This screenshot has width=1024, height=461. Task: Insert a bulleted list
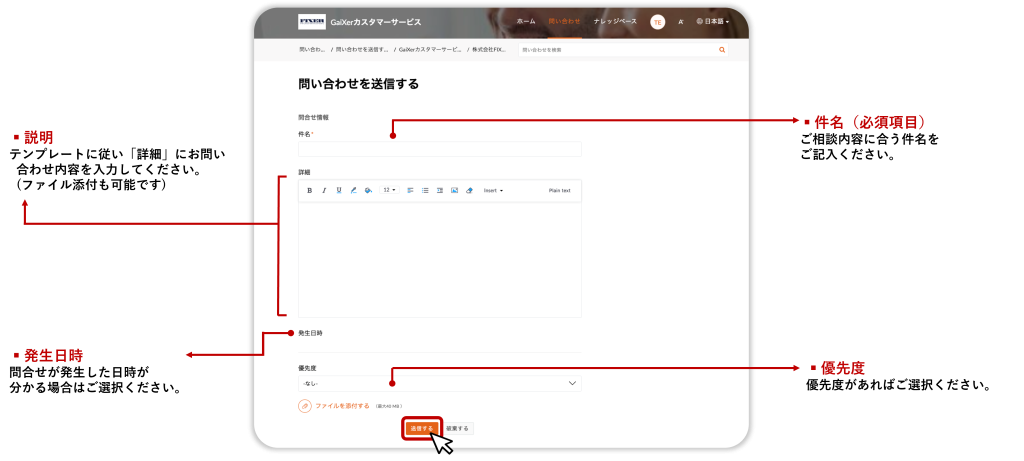click(x=425, y=190)
